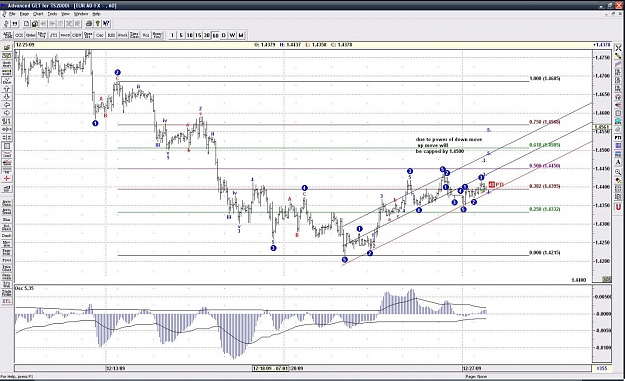This screenshot has height=381, width=625.
Task: Click the red left-arrow icon in right toolbar
Action: pos(618,105)
